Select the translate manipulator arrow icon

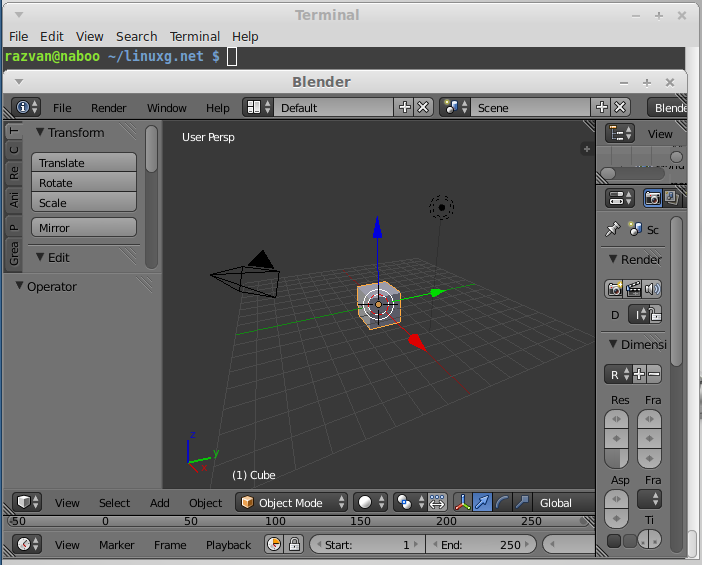(483, 502)
